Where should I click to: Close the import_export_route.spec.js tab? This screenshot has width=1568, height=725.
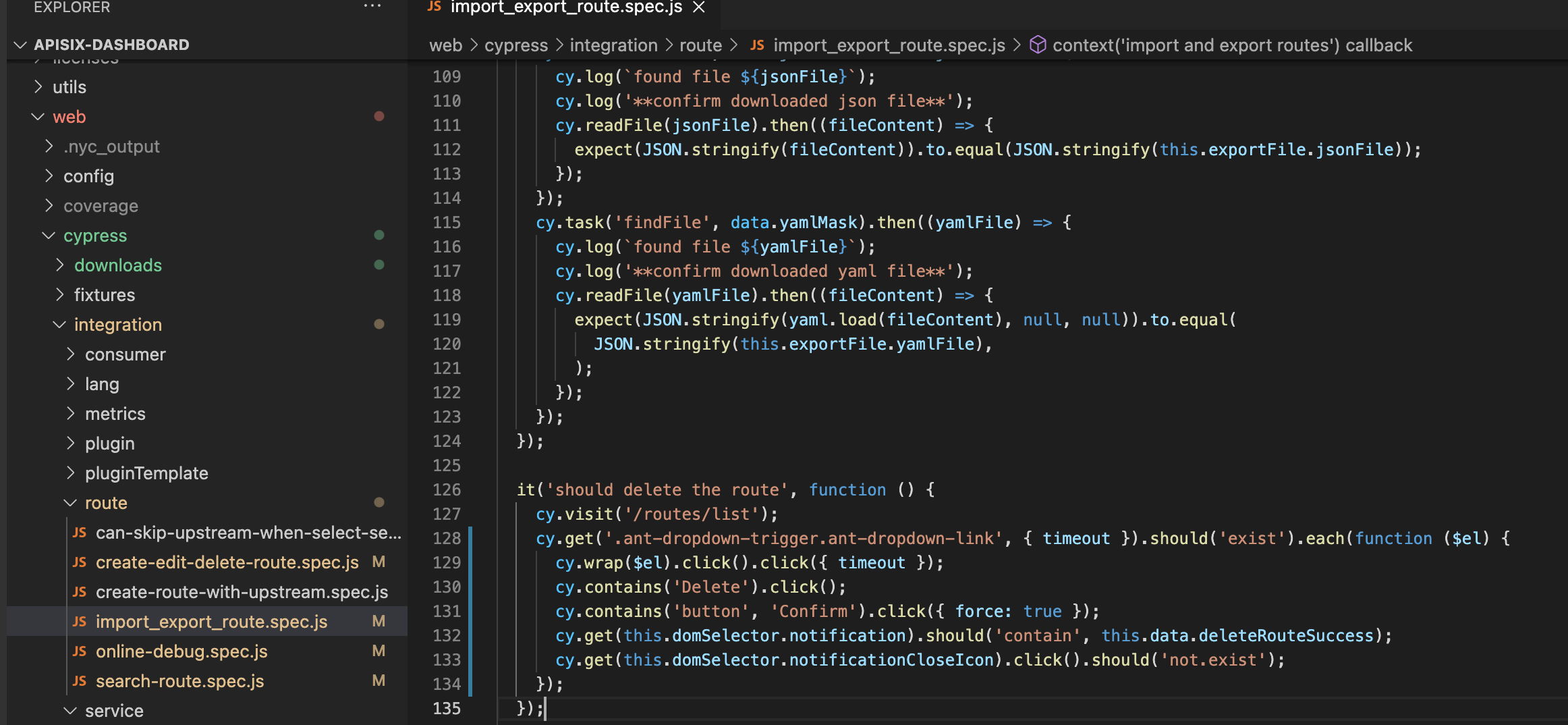tap(699, 7)
